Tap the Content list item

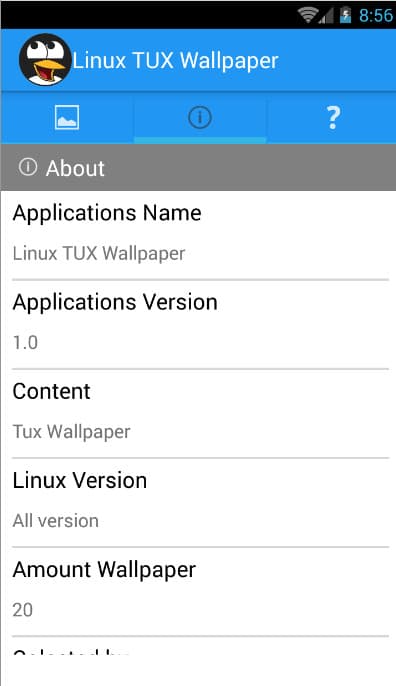(x=200, y=413)
